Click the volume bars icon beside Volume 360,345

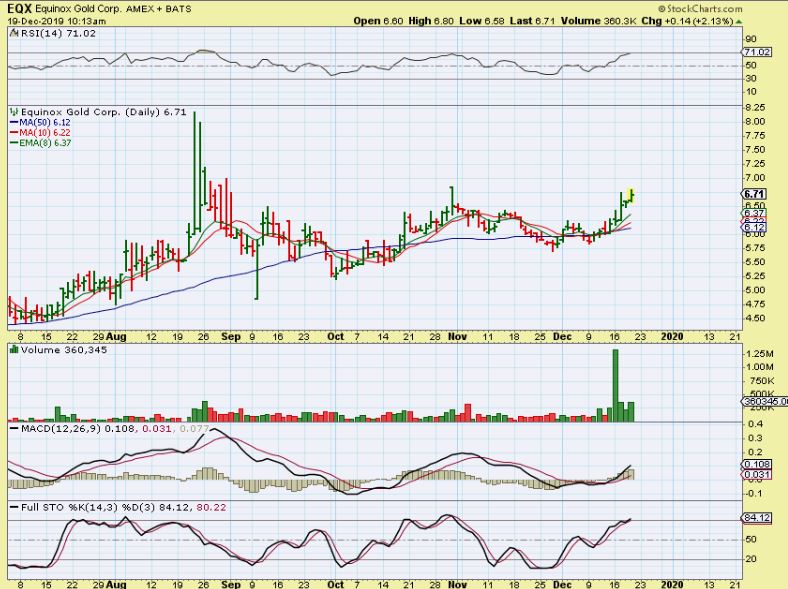(14, 350)
